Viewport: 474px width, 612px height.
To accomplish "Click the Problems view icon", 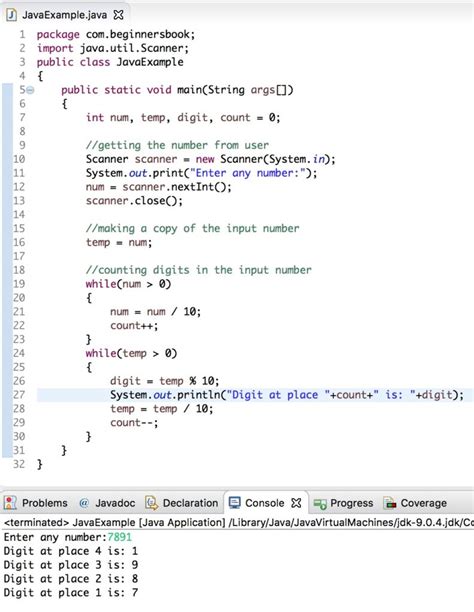I will 11,503.
